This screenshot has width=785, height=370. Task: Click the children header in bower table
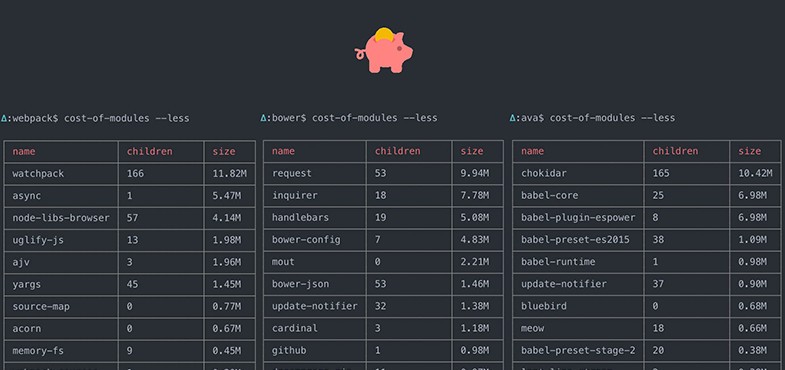click(398, 151)
